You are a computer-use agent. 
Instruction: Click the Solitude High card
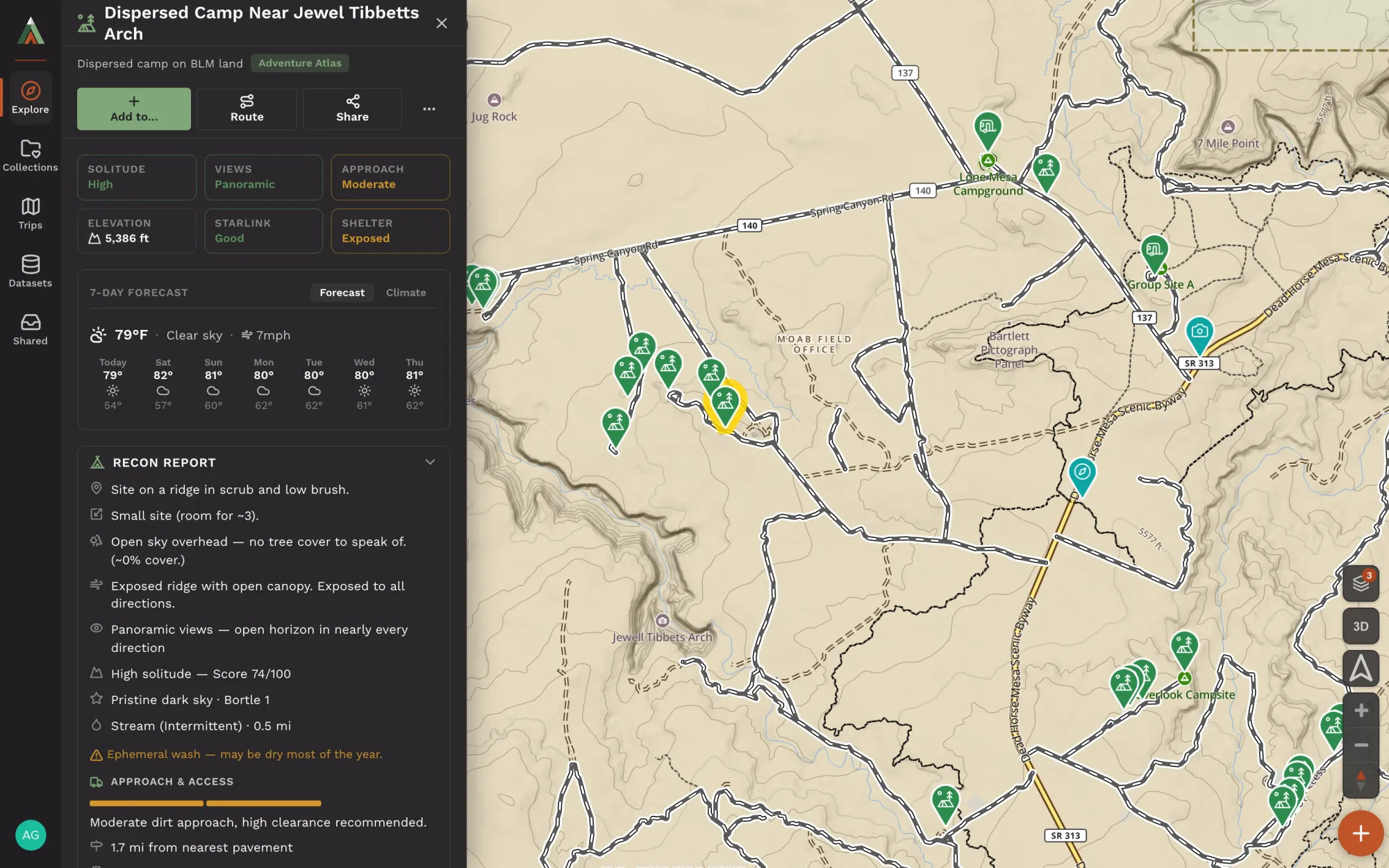[x=137, y=177]
